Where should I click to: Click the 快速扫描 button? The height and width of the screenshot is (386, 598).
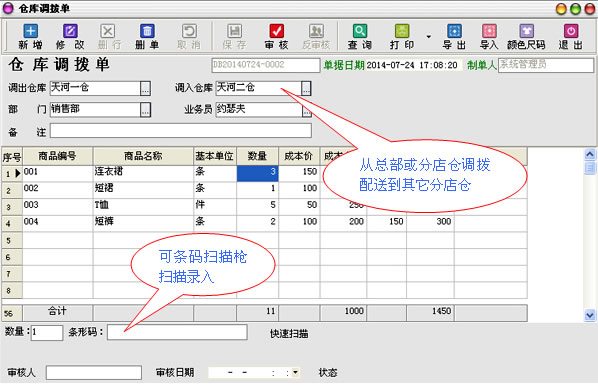coord(289,334)
